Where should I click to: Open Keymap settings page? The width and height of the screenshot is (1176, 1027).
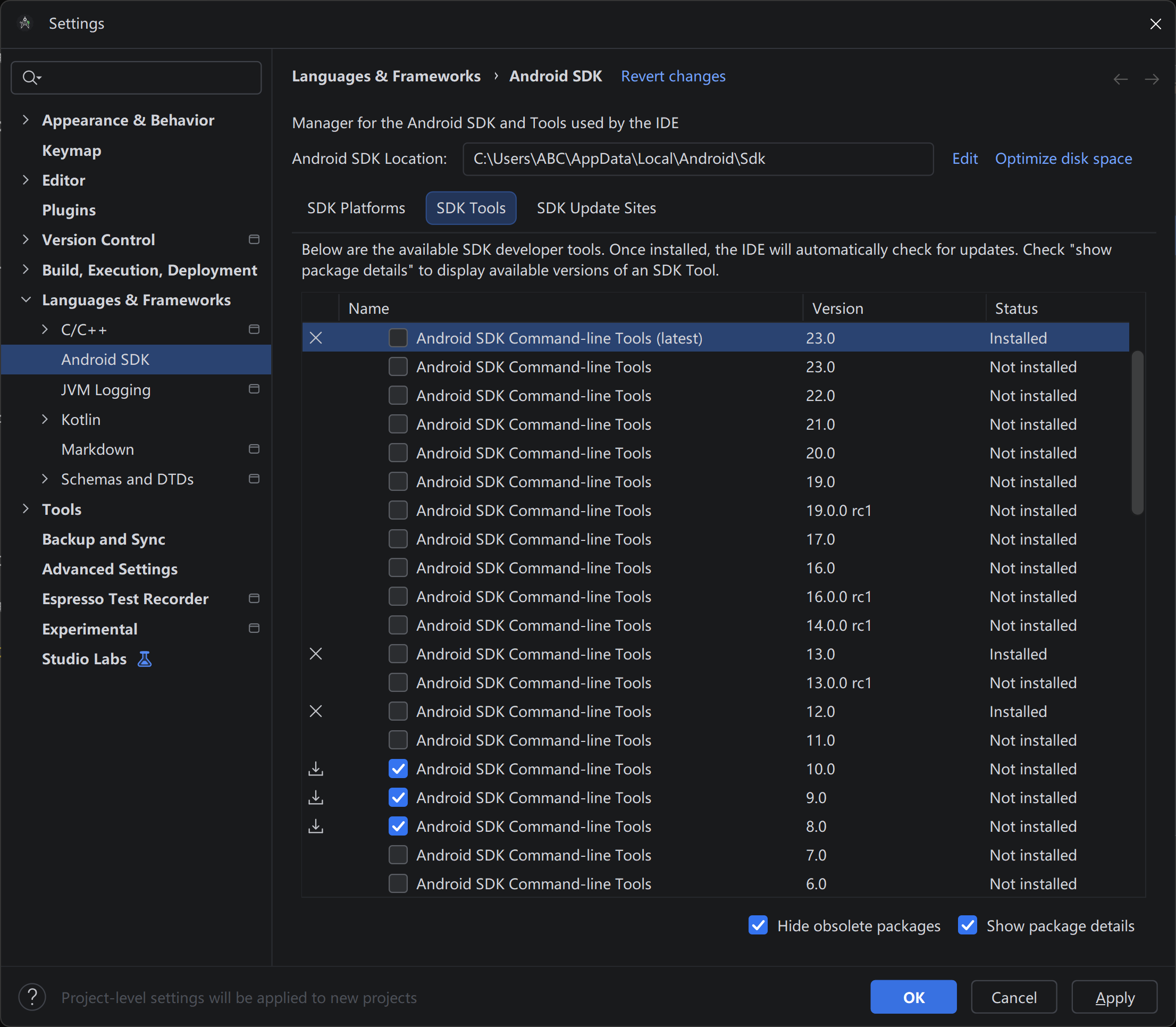tap(72, 150)
